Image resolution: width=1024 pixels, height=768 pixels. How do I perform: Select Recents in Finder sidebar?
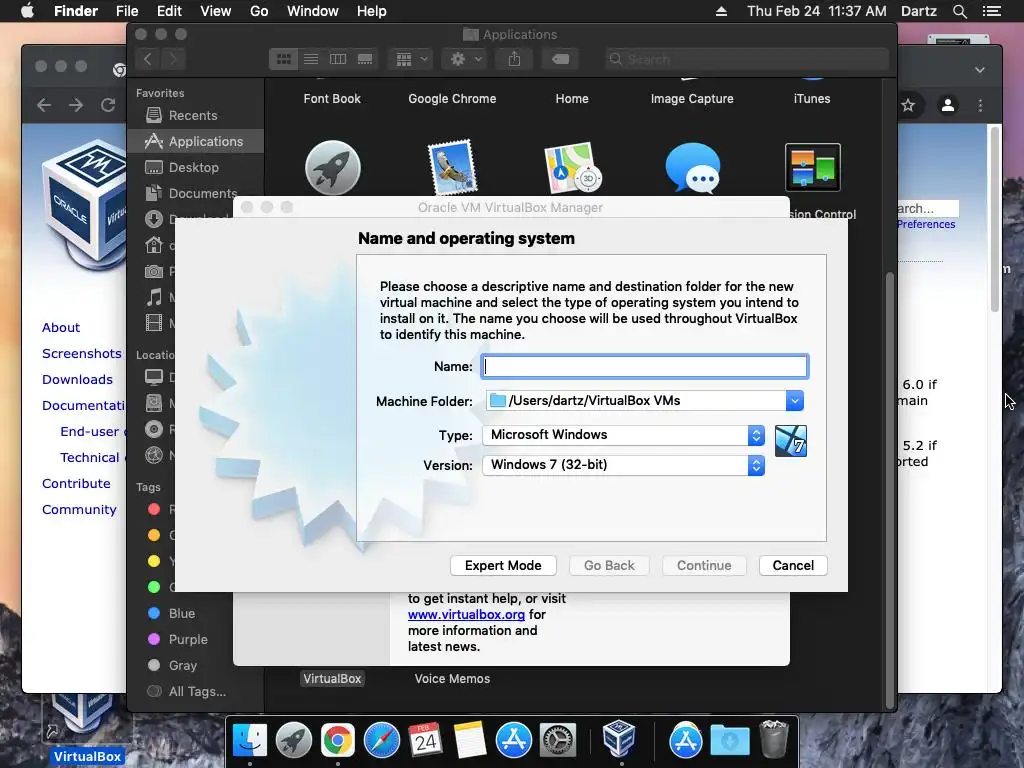click(x=195, y=116)
